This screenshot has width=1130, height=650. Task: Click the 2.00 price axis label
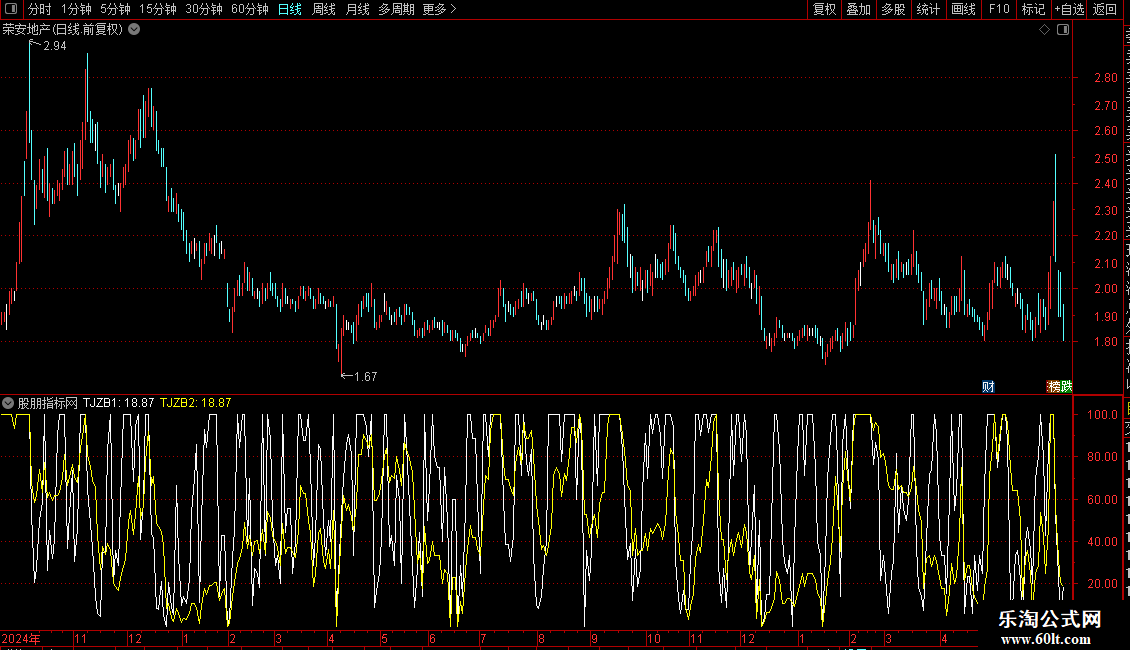(1106, 289)
